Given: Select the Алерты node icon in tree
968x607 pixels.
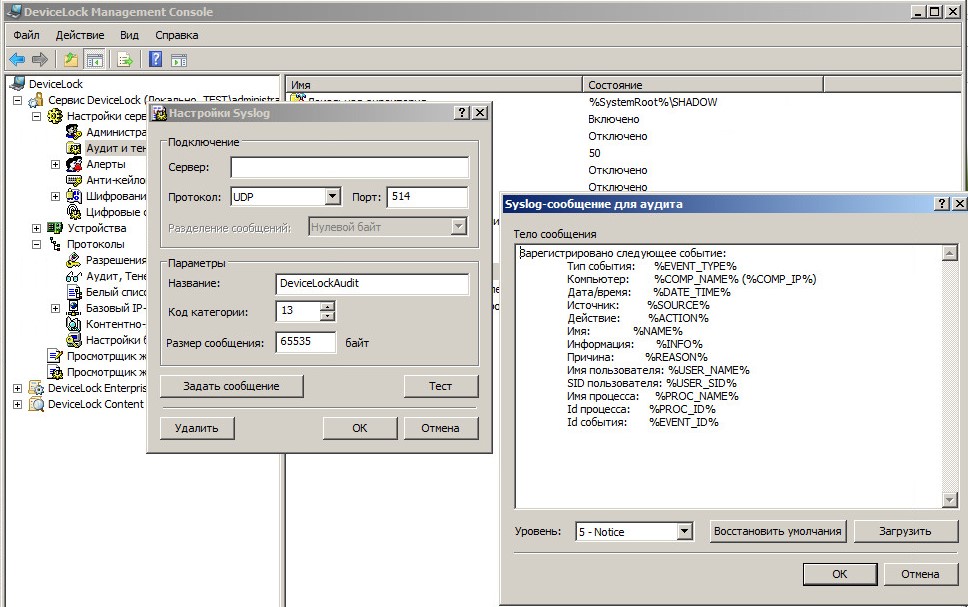Looking at the screenshot, I should pyautogui.click(x=74, y=164).
